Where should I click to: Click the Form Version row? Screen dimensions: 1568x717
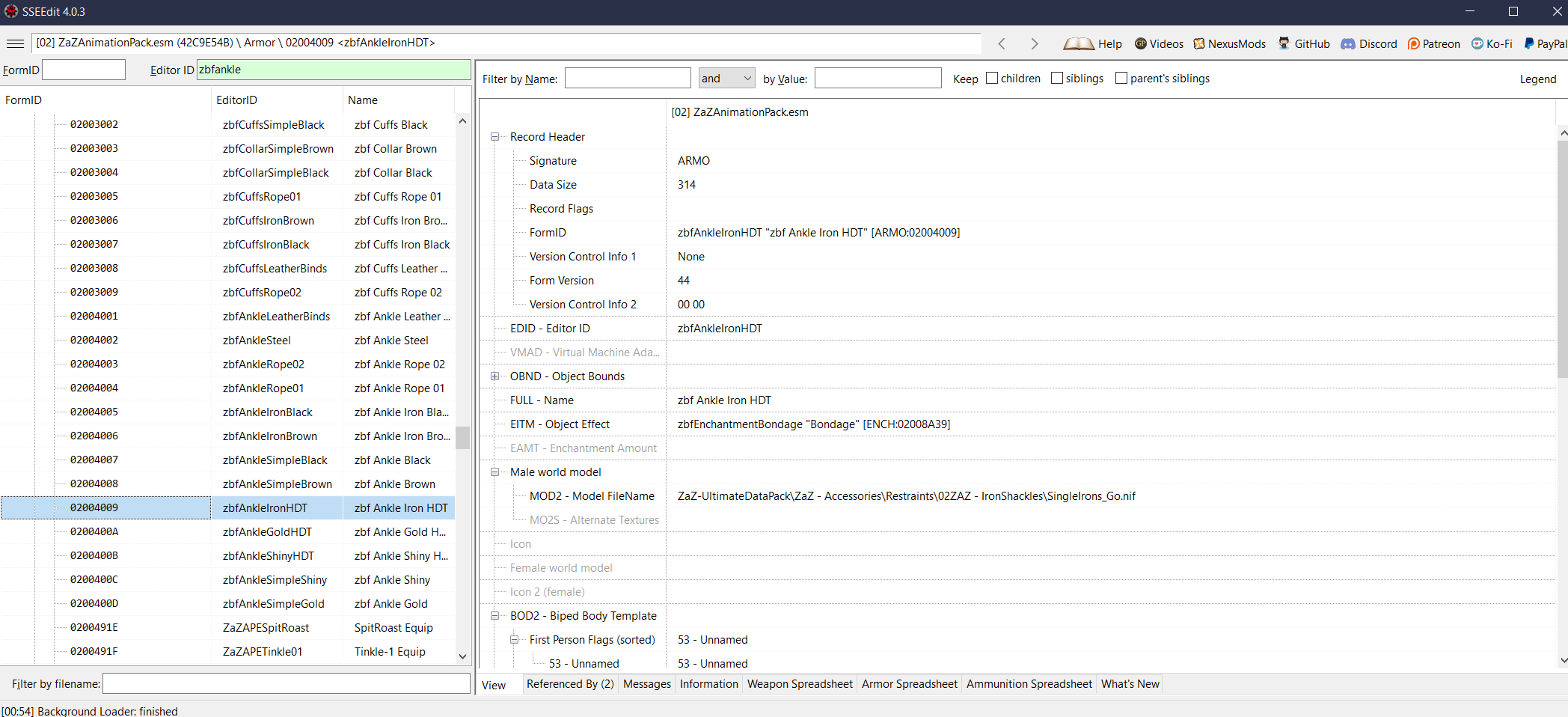pyautogui.click(x=1017, y=281)
